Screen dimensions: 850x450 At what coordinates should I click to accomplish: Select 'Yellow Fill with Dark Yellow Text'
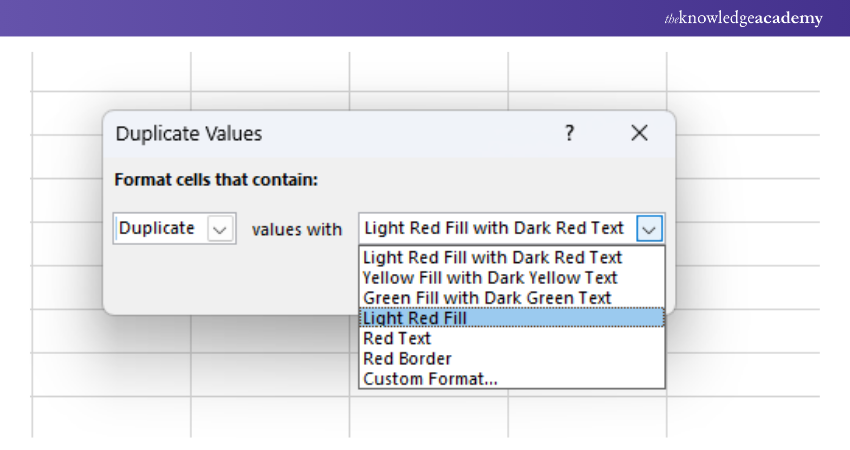[x=490, y=278]
